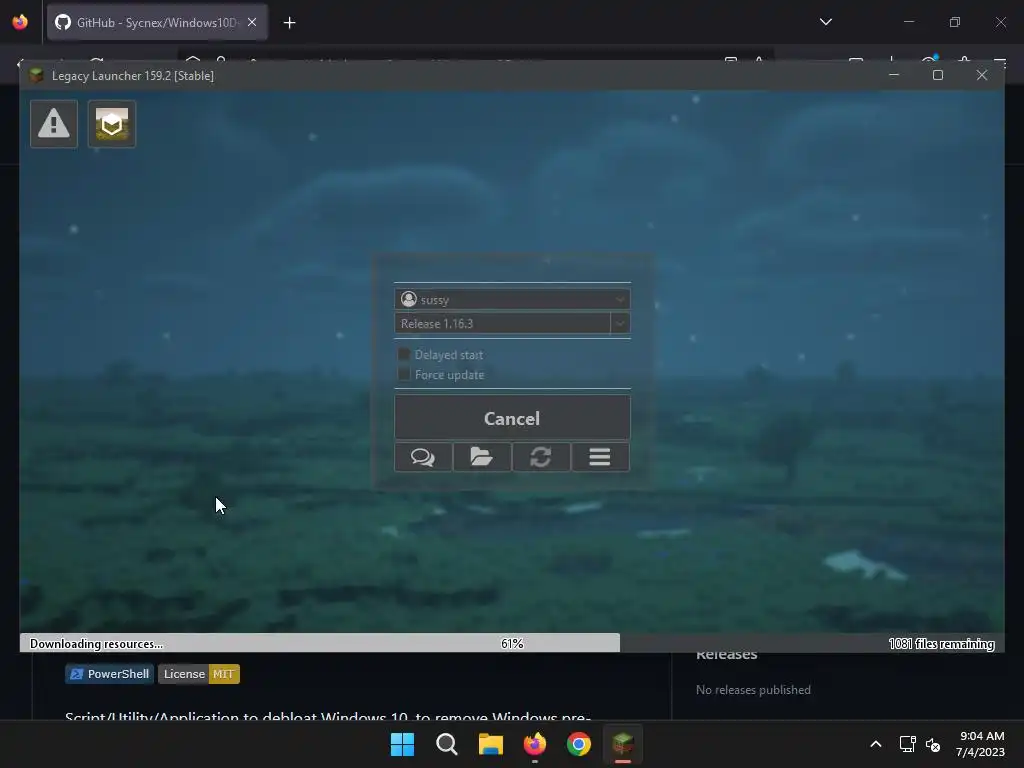Open the Minecraft block notice icon

click(x=112, y=123)
